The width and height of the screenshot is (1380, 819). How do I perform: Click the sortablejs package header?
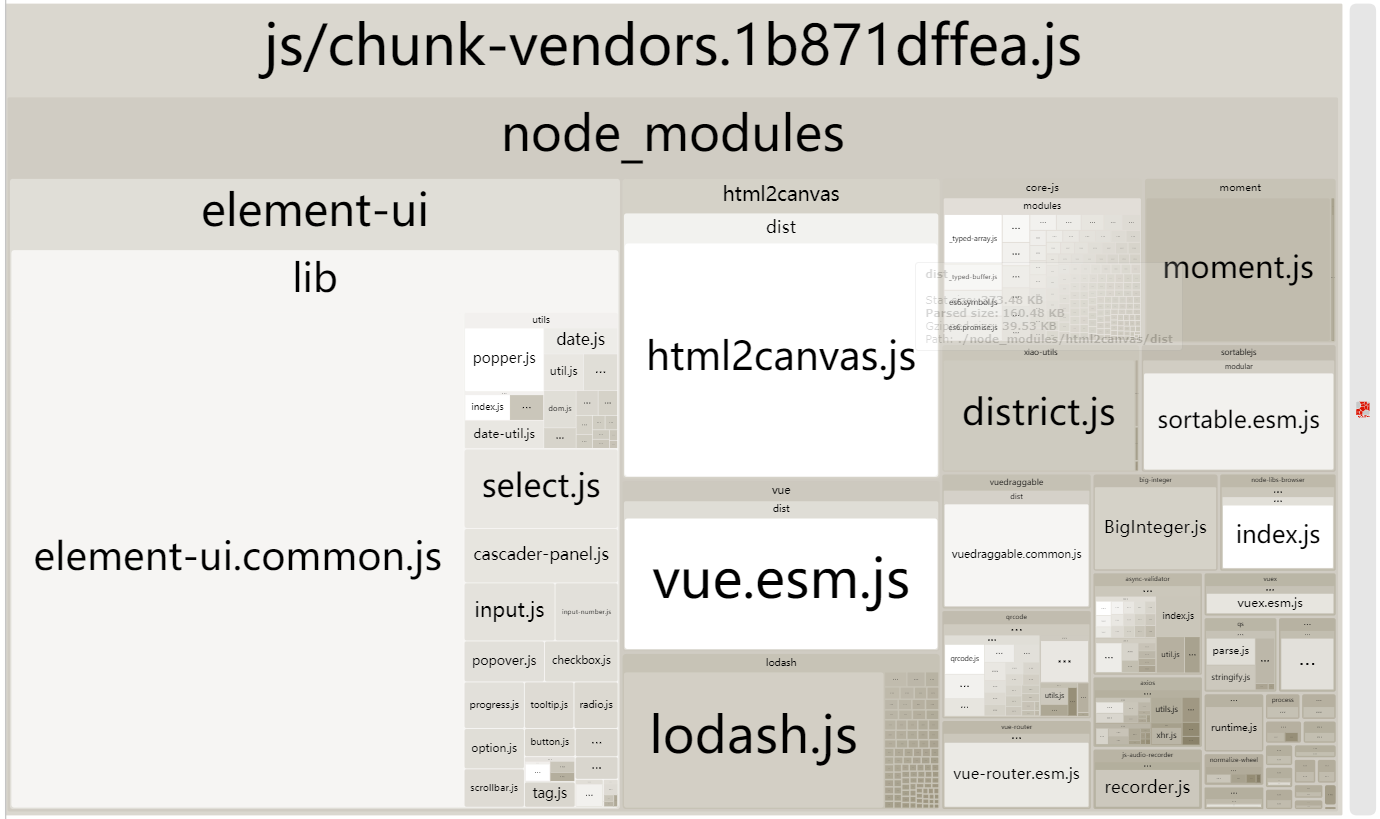[1238, 353]
